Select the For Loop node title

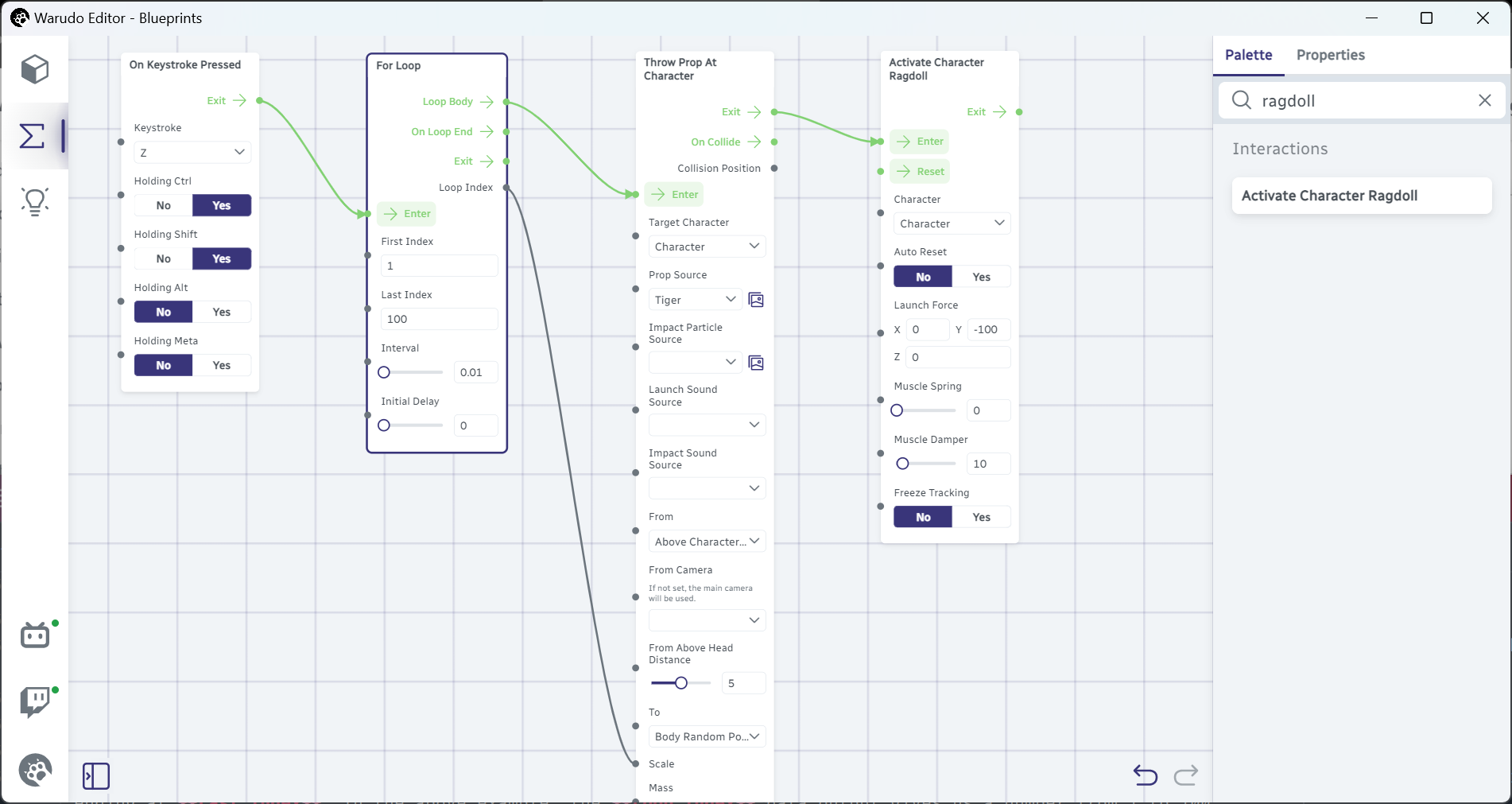pos(398,65)
